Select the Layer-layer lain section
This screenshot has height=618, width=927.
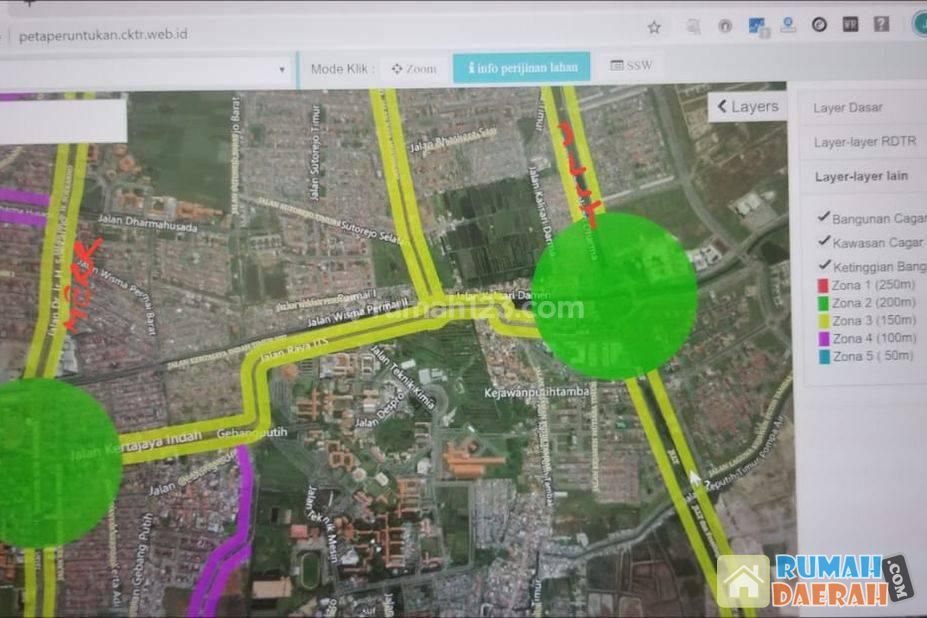[860, 176]
